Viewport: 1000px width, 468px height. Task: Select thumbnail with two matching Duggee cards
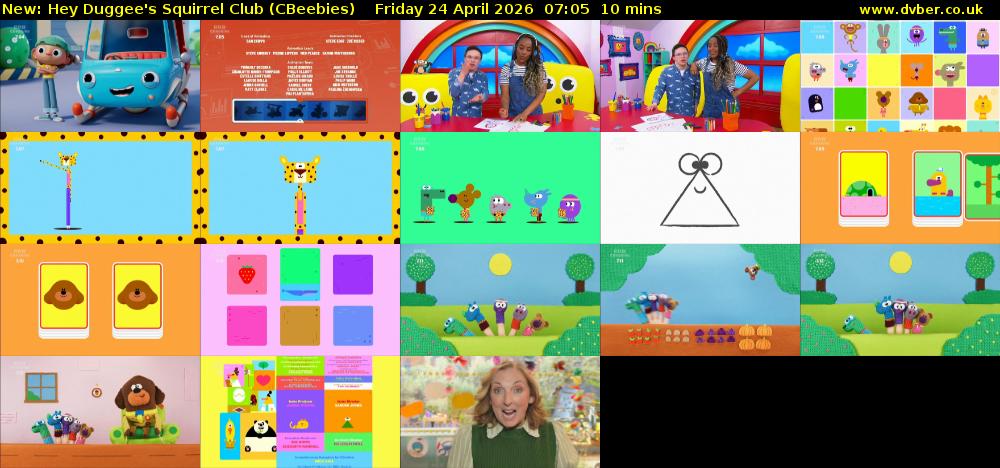tap(100, 300)
